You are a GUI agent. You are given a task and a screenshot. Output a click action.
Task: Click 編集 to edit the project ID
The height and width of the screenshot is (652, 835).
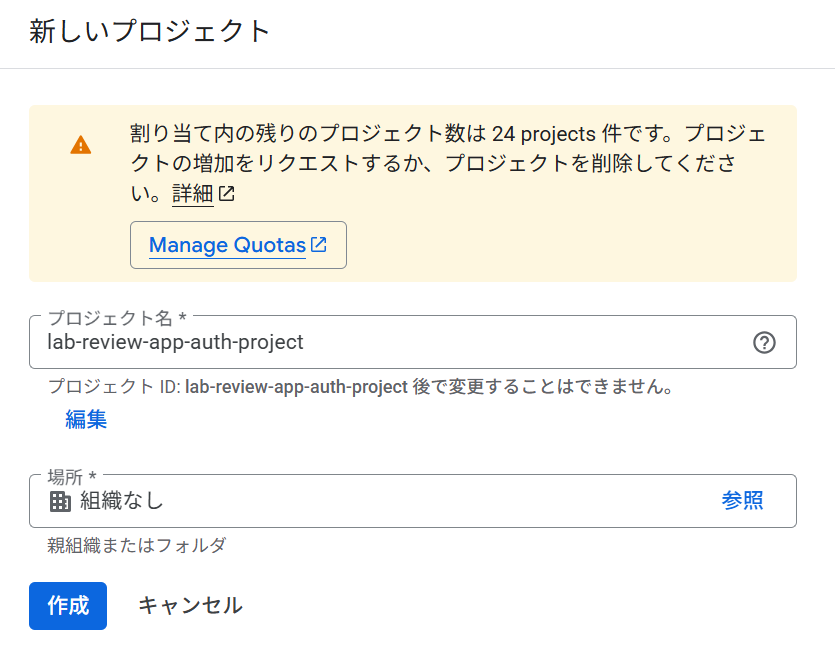tap(86, 419)
